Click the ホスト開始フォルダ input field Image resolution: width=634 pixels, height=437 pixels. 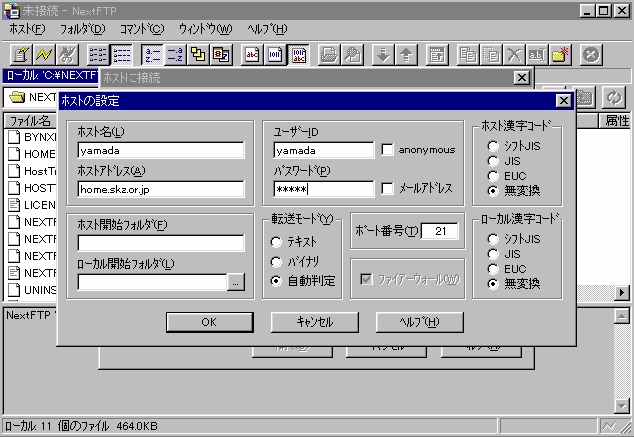[x=161, y=243]
